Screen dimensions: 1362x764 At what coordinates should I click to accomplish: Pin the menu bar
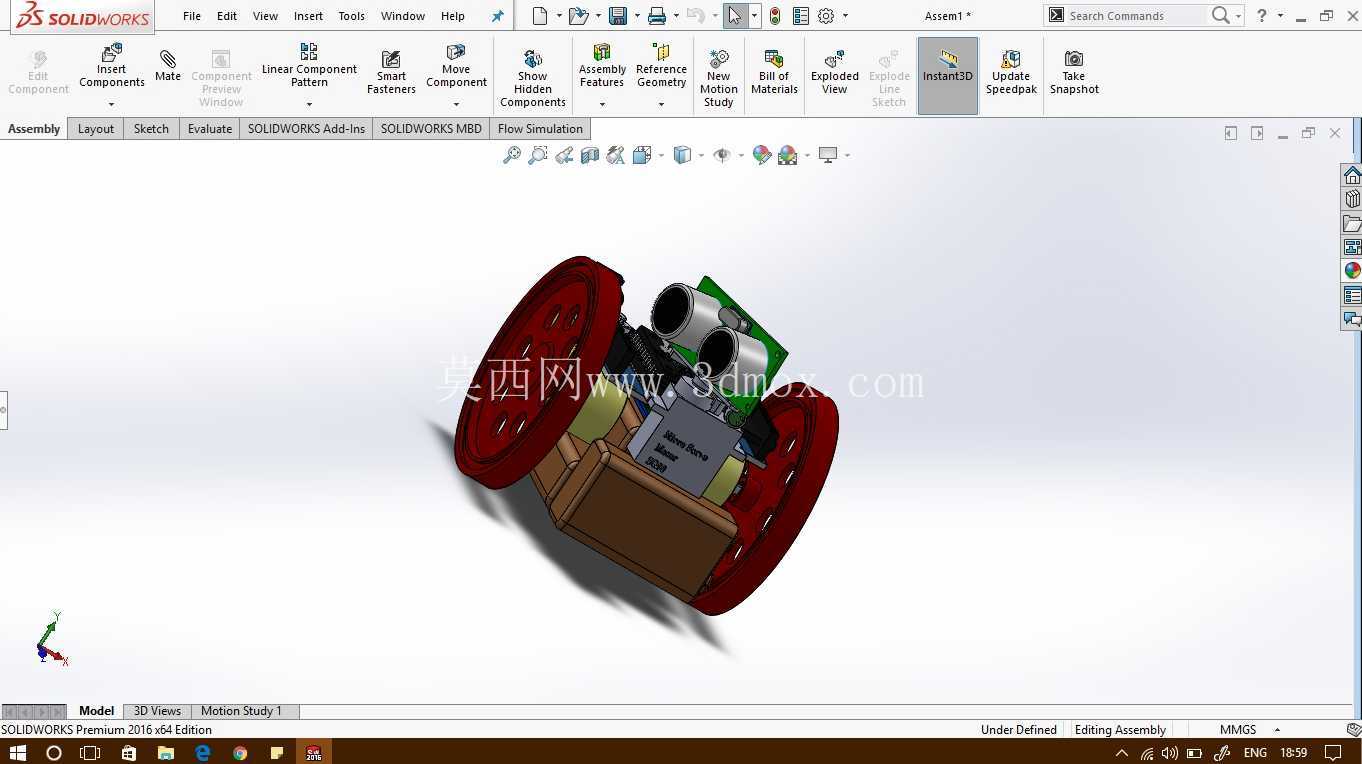pos(497,16)
